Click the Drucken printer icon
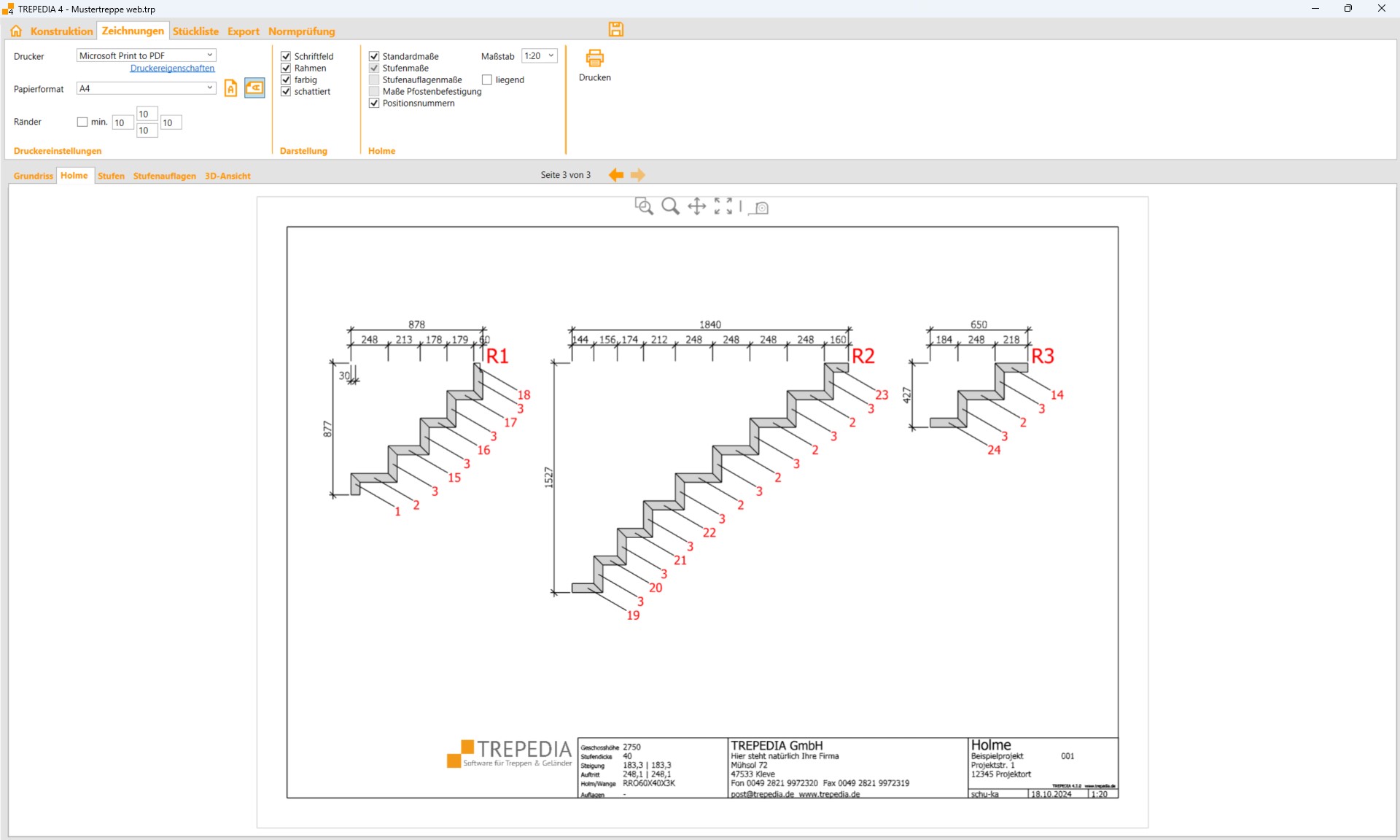This screenshot has width=1400, height=840. point(594,58)
